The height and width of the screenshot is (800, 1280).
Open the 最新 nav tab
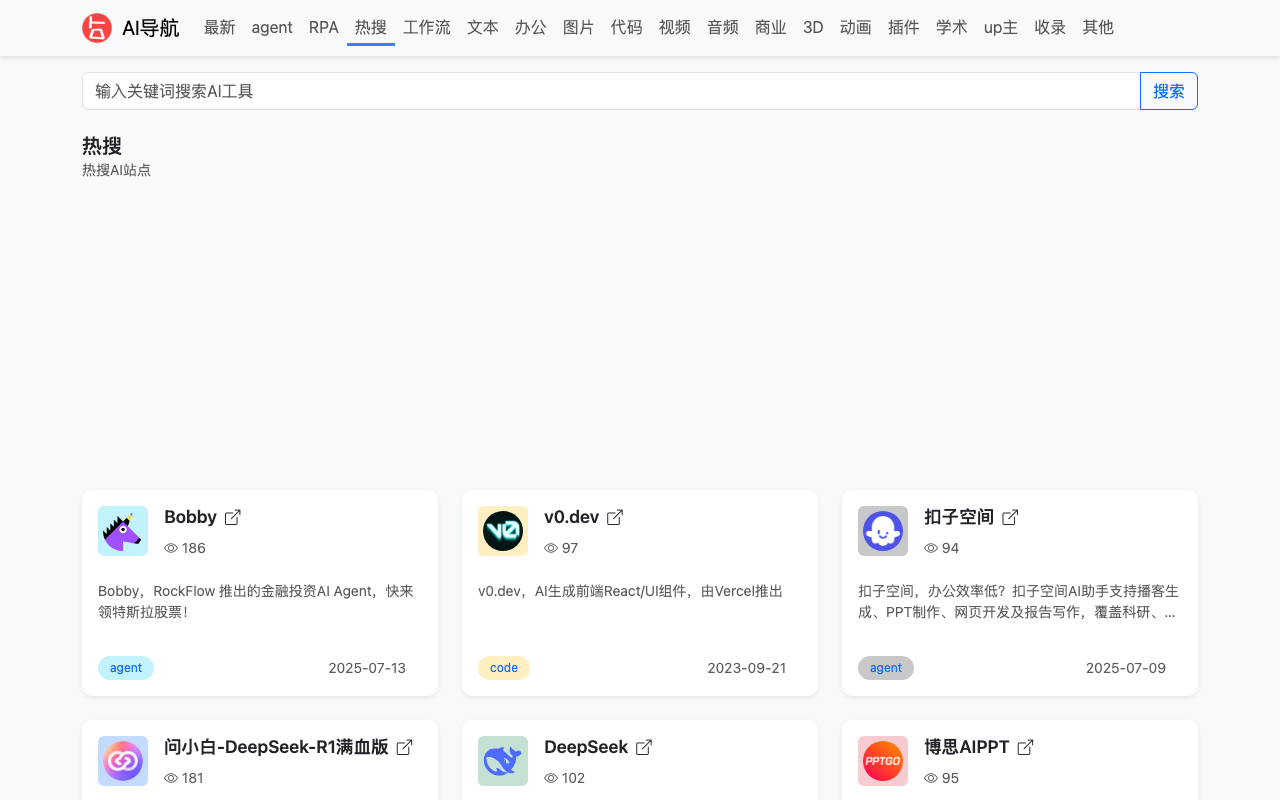pyautogui.click(x=220, y=28)
